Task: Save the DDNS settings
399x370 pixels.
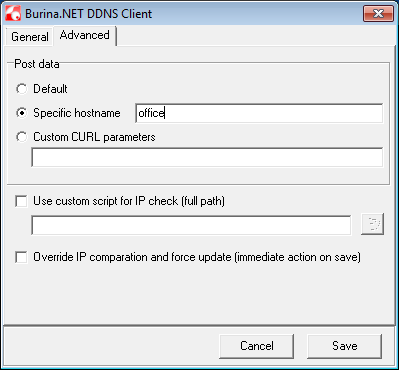Action: tap(345, 346)
